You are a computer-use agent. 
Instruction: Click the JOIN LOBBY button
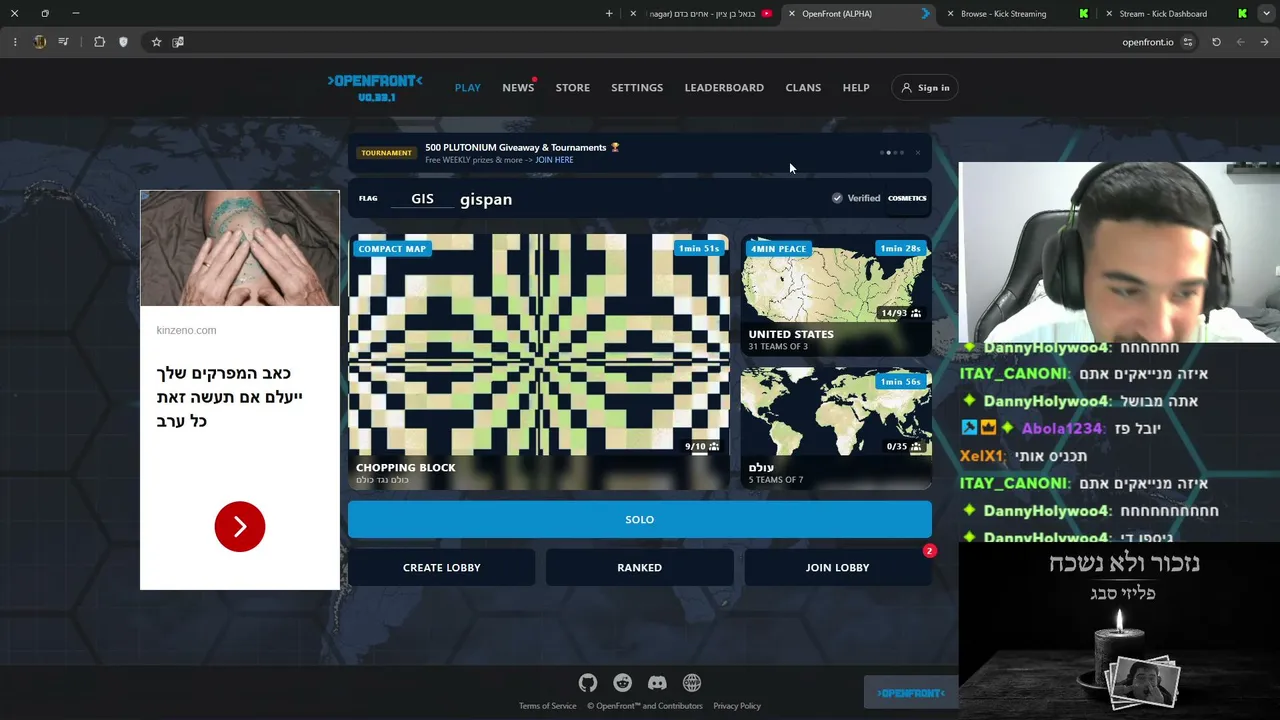[838, 568]
